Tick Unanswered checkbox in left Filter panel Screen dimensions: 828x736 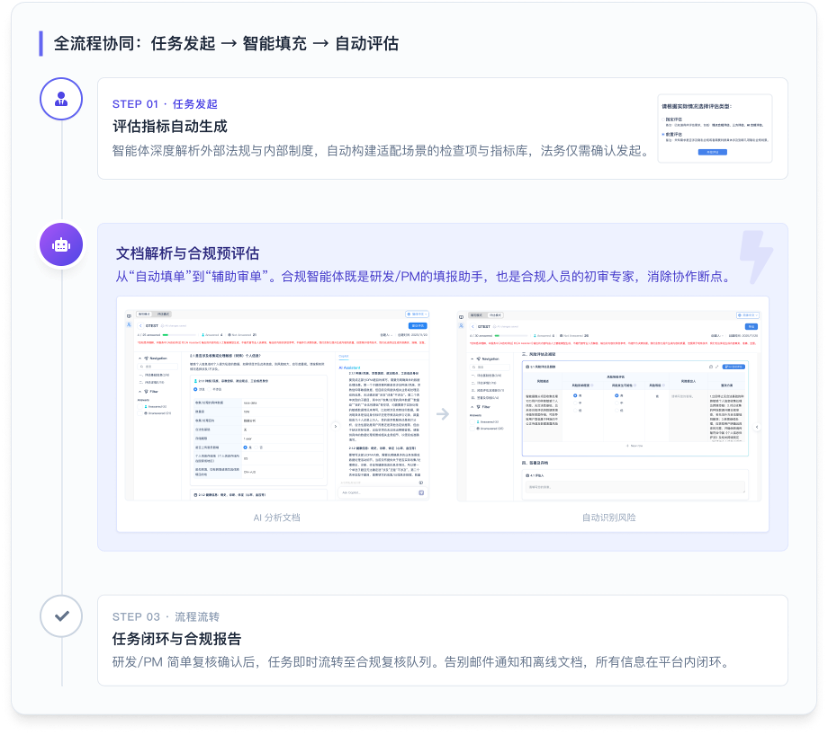pyautogui.click(x=140, y=413)
